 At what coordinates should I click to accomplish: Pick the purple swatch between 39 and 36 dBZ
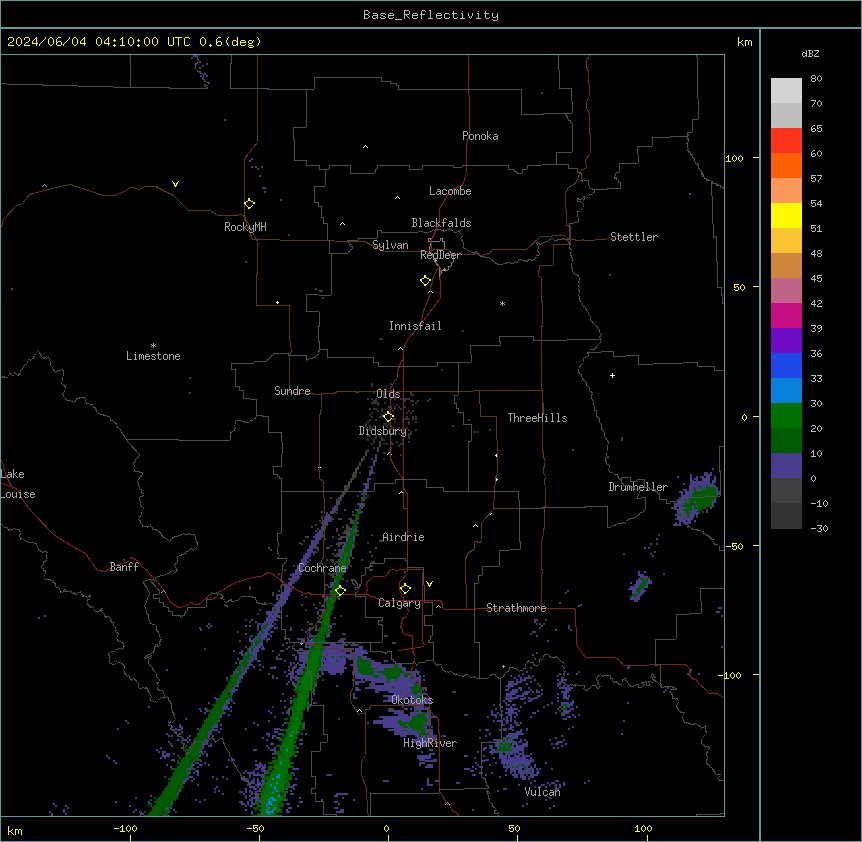click(786, 341)
